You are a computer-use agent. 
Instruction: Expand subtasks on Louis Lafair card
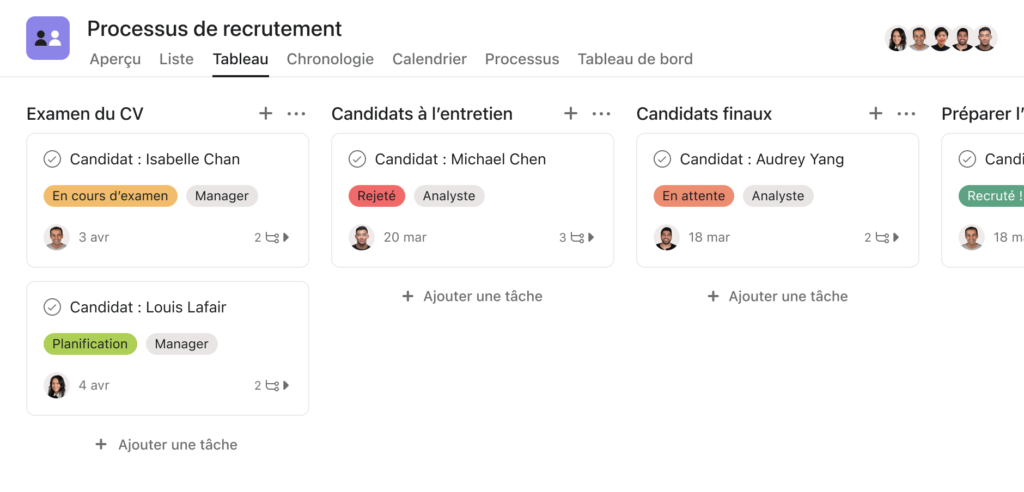pos(272,386)
